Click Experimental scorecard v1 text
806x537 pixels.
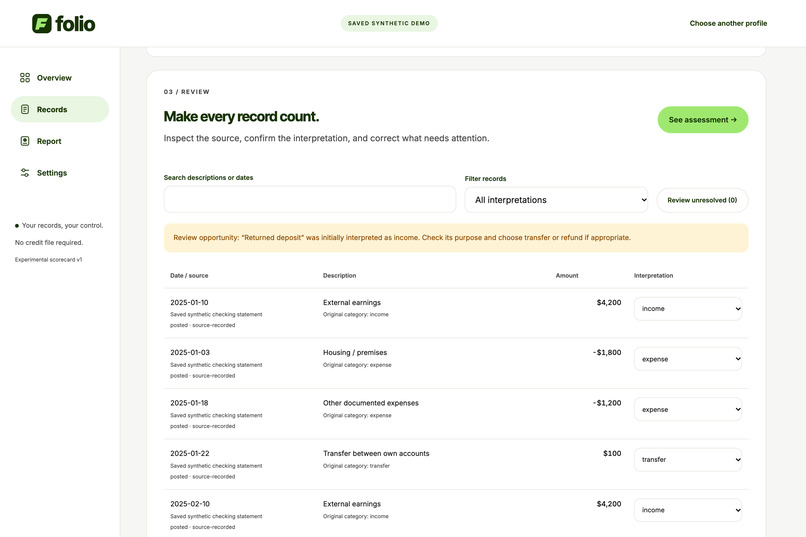tap(48, 260)
